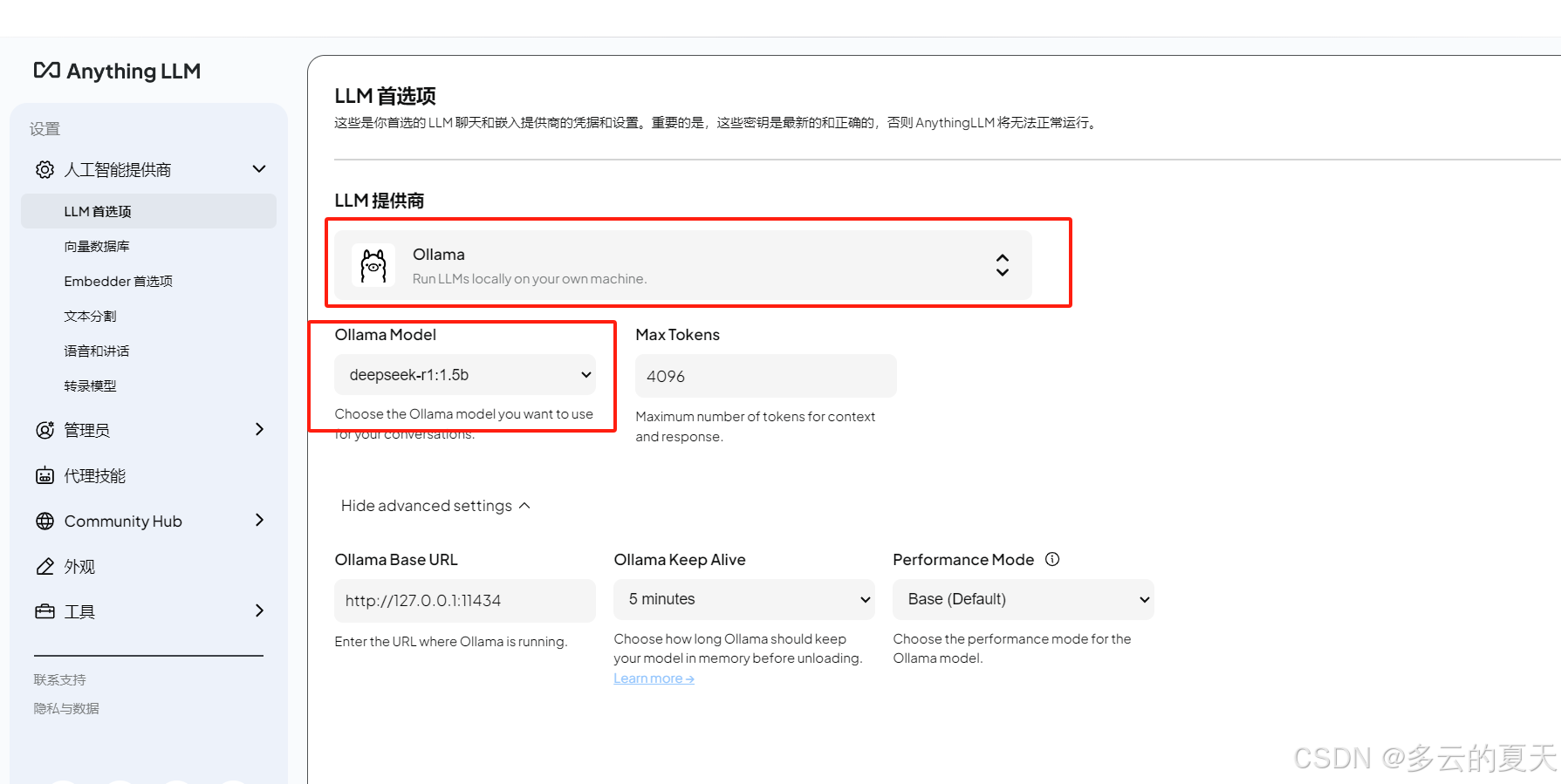Open the Performance Mode dropdown
Viewport: 1561px width, 784px height.
(x=1024, y=599)
